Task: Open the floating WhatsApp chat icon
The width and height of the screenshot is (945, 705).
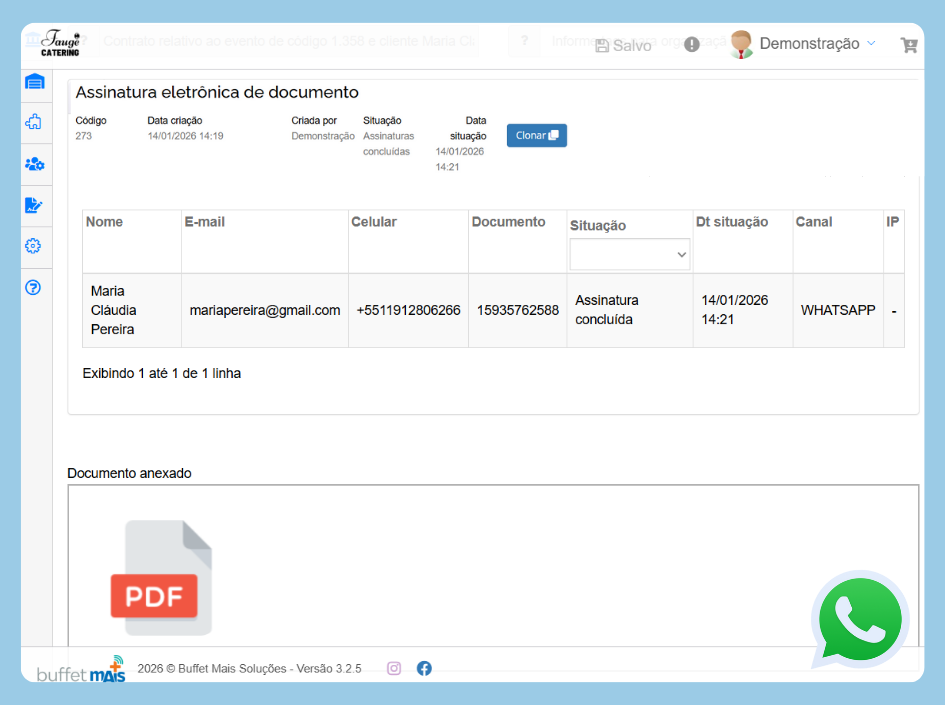Action: [859, 619]
